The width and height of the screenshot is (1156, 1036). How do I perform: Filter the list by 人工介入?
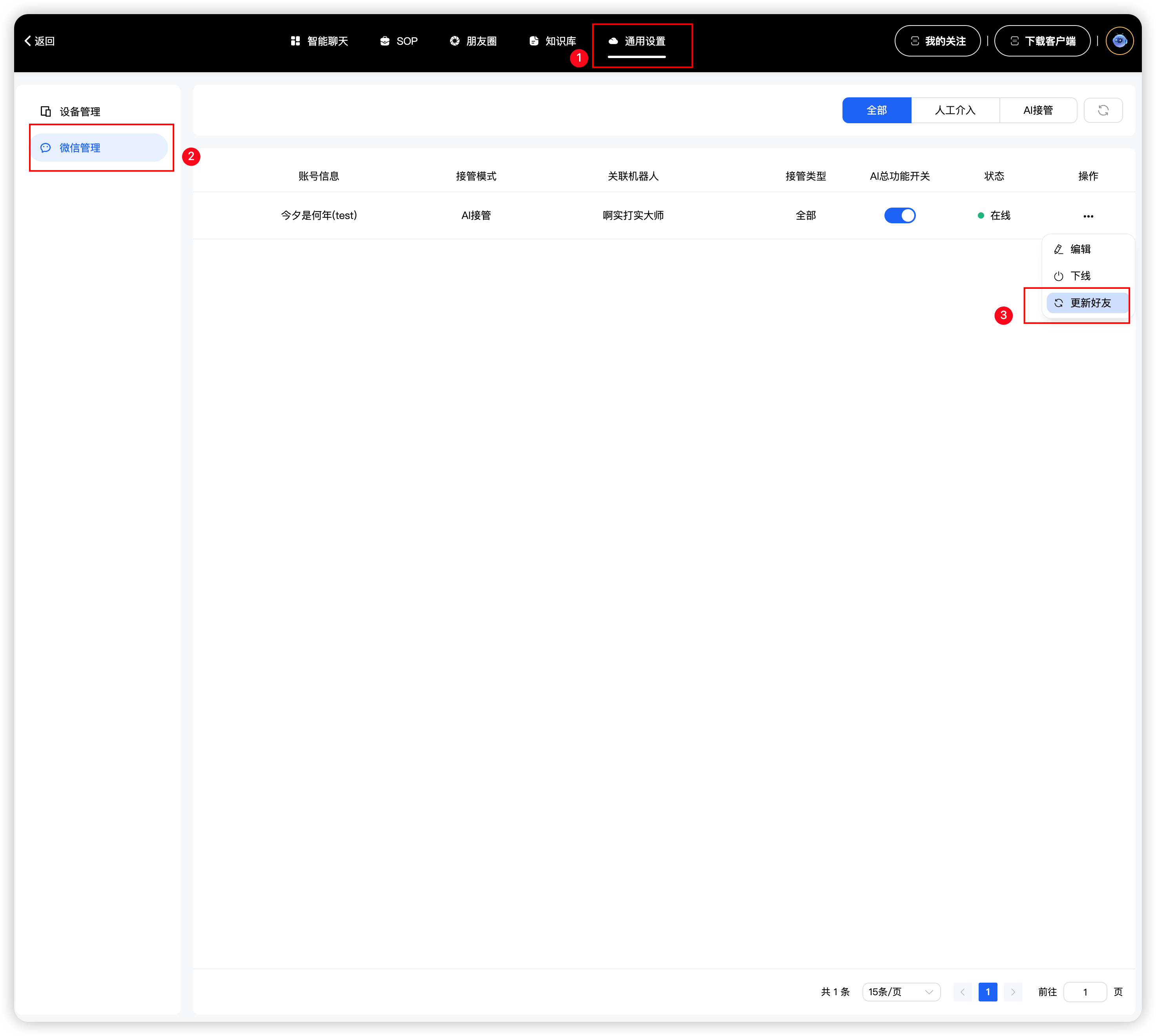(955, 110)
